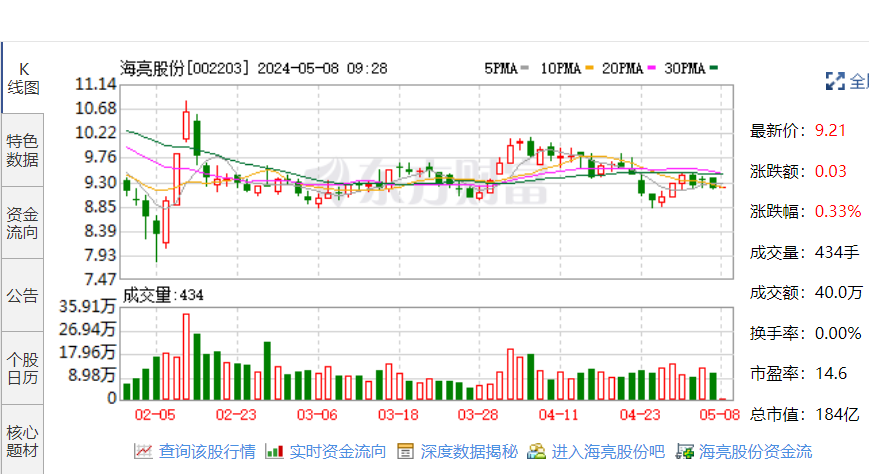869x474 pixels.
Task: Click the 04-11 date axis label
Action: 559,415
